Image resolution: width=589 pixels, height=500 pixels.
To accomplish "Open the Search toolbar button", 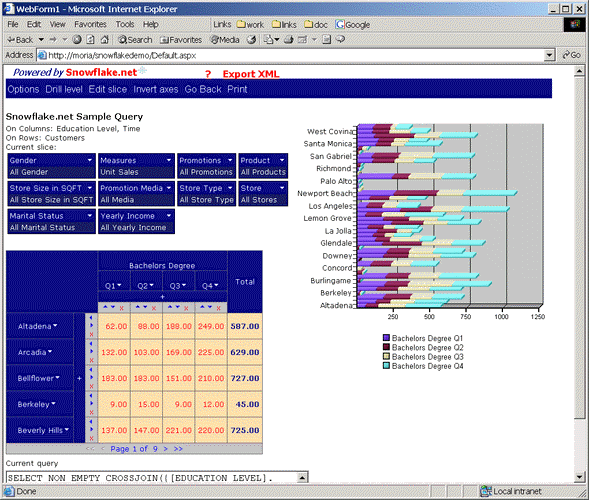I will 135,39.
